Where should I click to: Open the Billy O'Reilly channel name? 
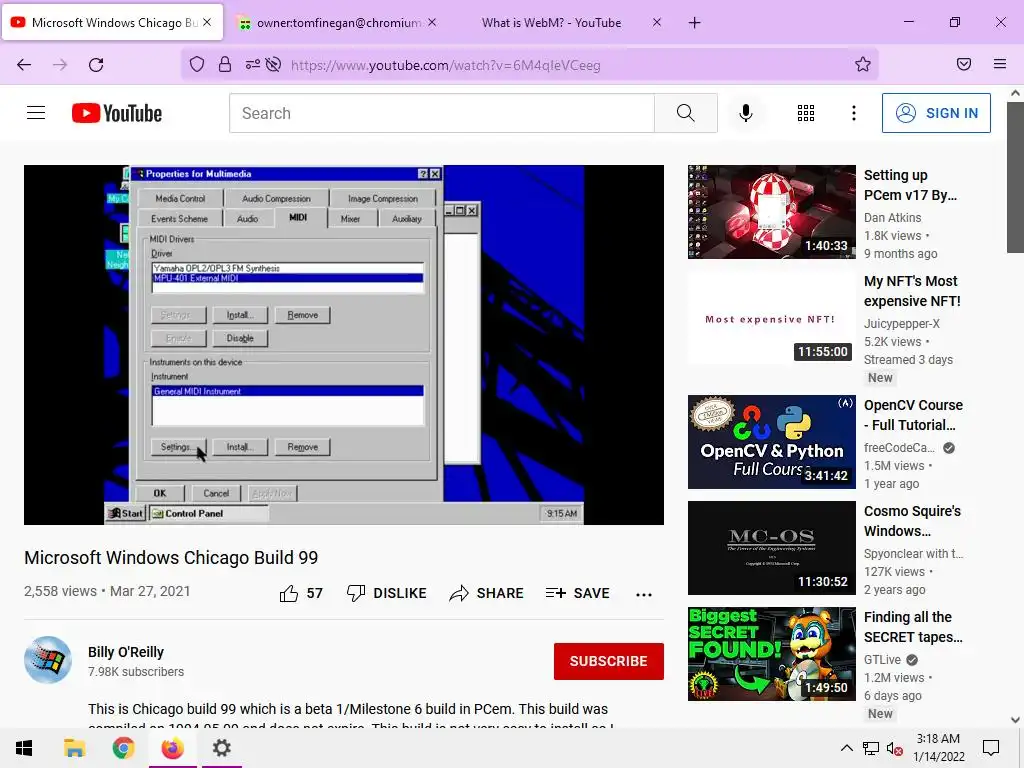(126, 652)
